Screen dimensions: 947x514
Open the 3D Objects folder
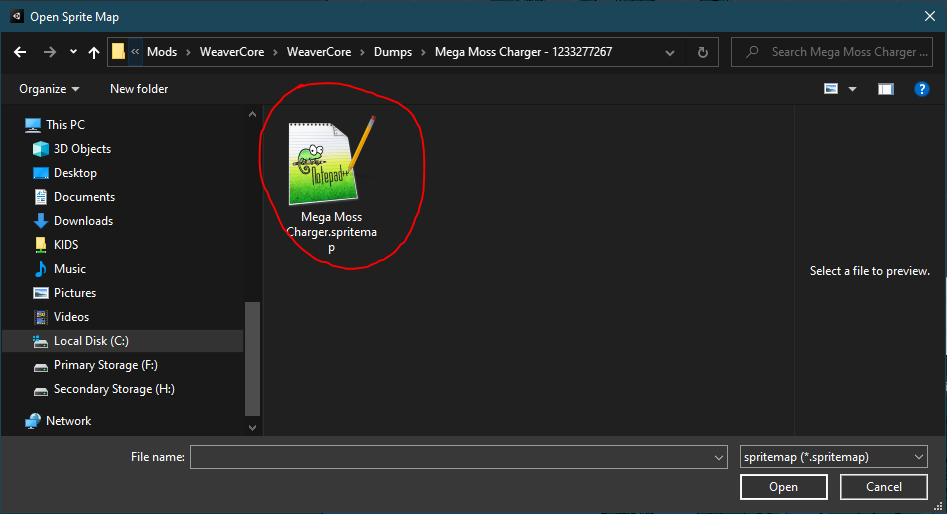pyautogui.click(x=82, y=149)
